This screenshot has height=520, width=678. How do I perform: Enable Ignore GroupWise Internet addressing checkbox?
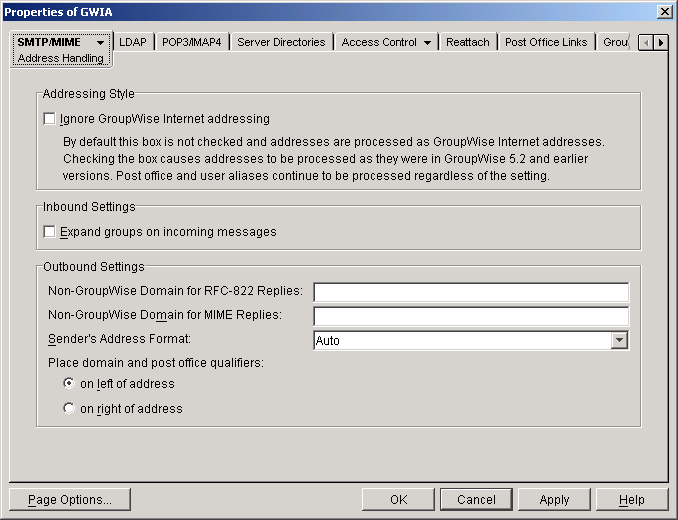(x=50, y=119)
